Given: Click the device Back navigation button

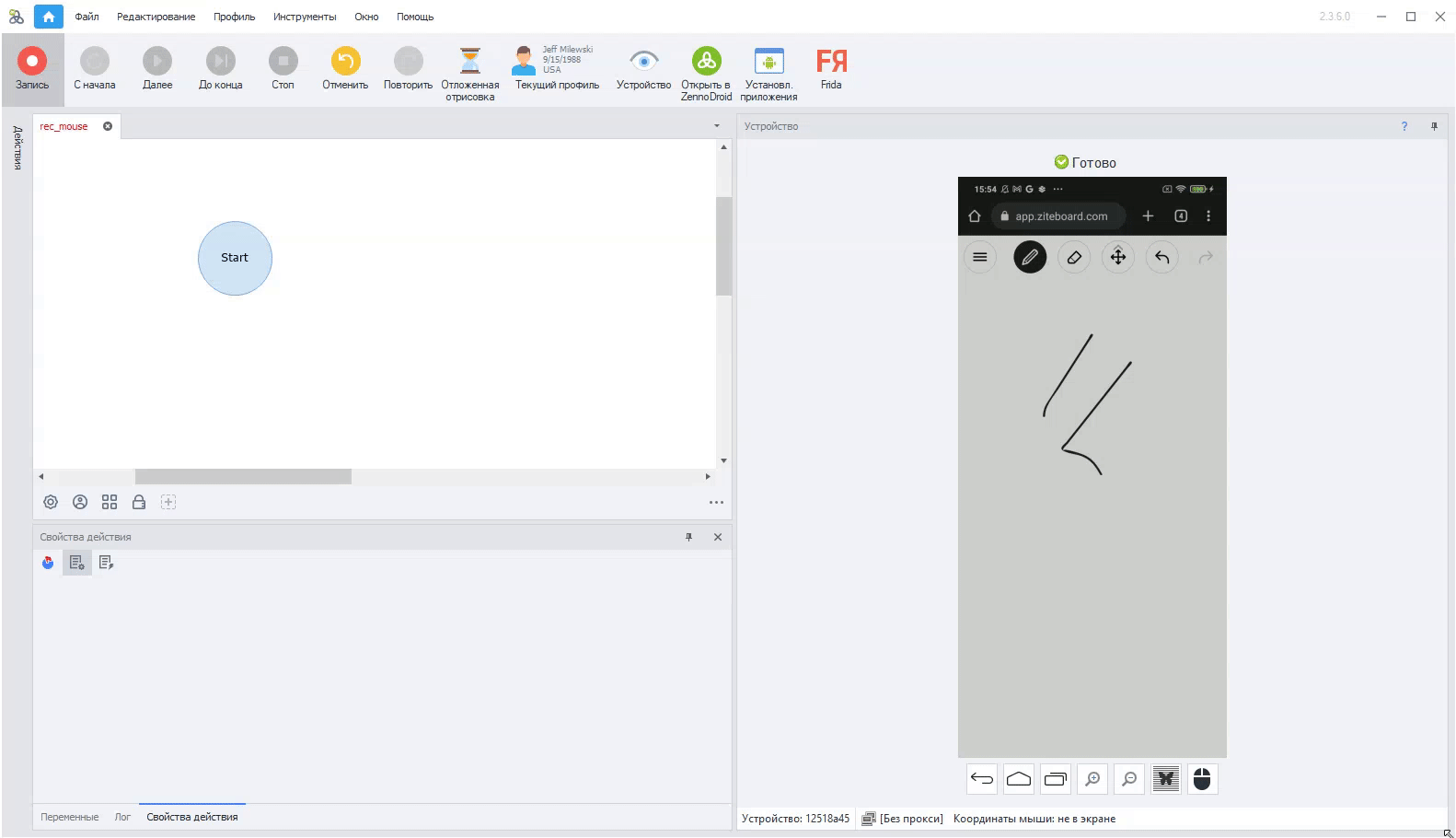Looking at the screenshot, I should coord(982,779).
